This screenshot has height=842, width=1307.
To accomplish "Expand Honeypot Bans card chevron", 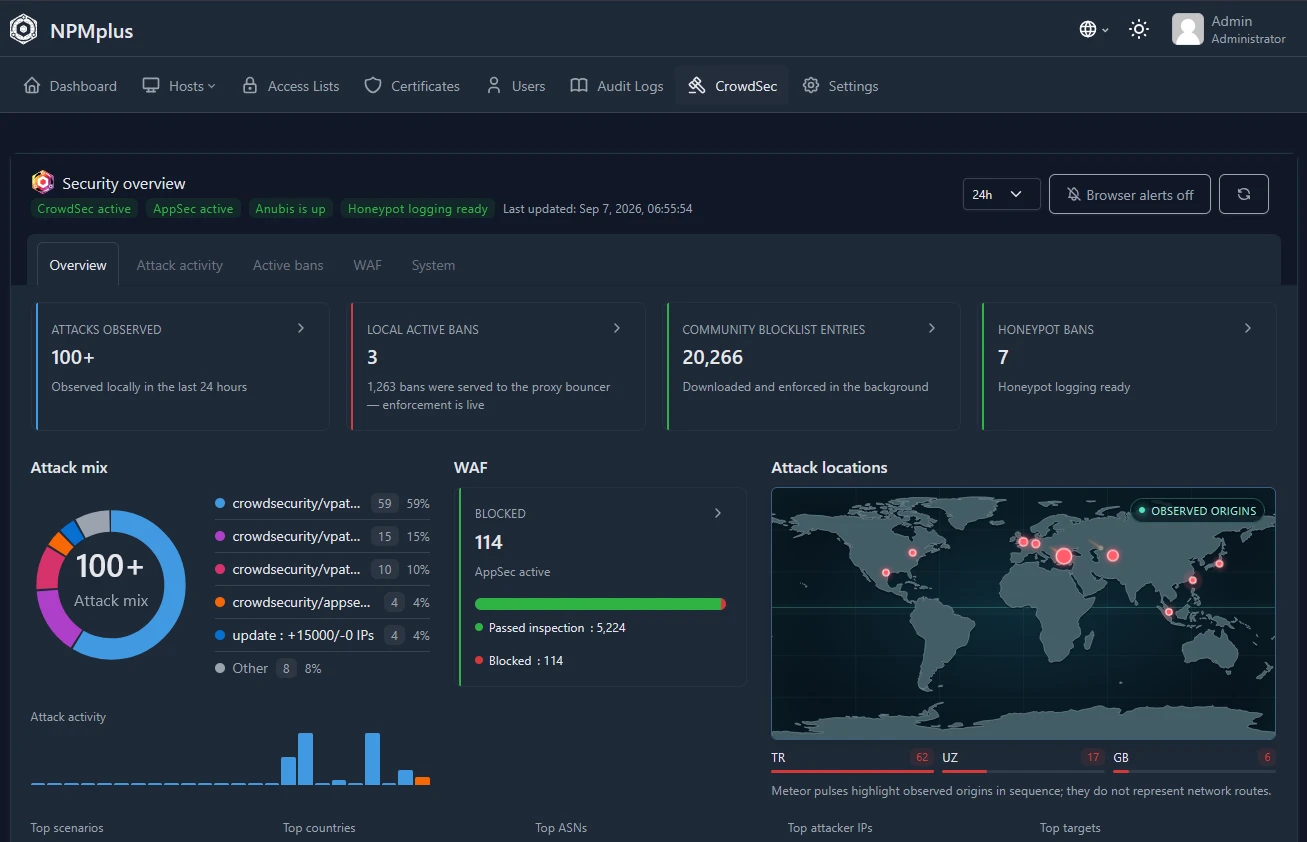I will coord(1248,328).
